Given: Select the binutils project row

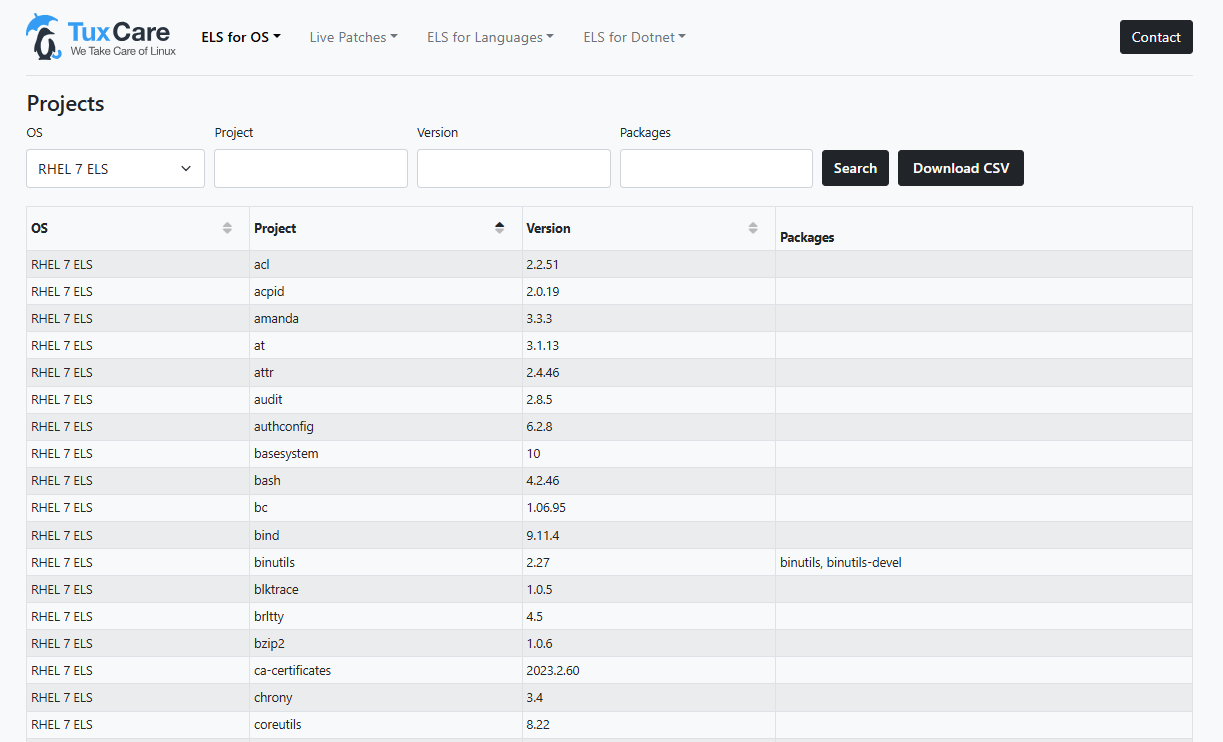Looking at the screenshot, I should [x=274, y=562].
